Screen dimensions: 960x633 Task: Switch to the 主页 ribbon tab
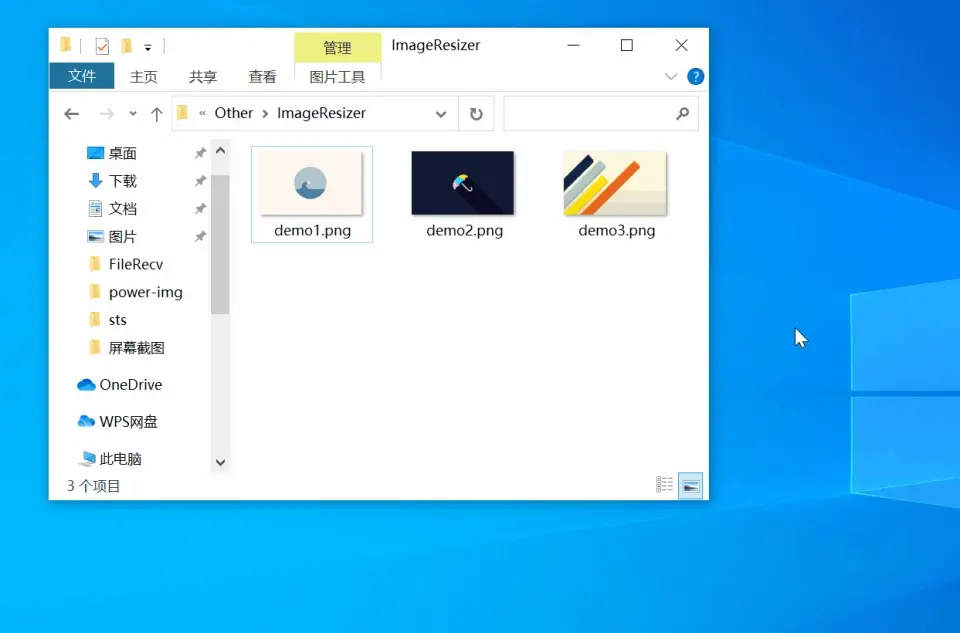143,77
